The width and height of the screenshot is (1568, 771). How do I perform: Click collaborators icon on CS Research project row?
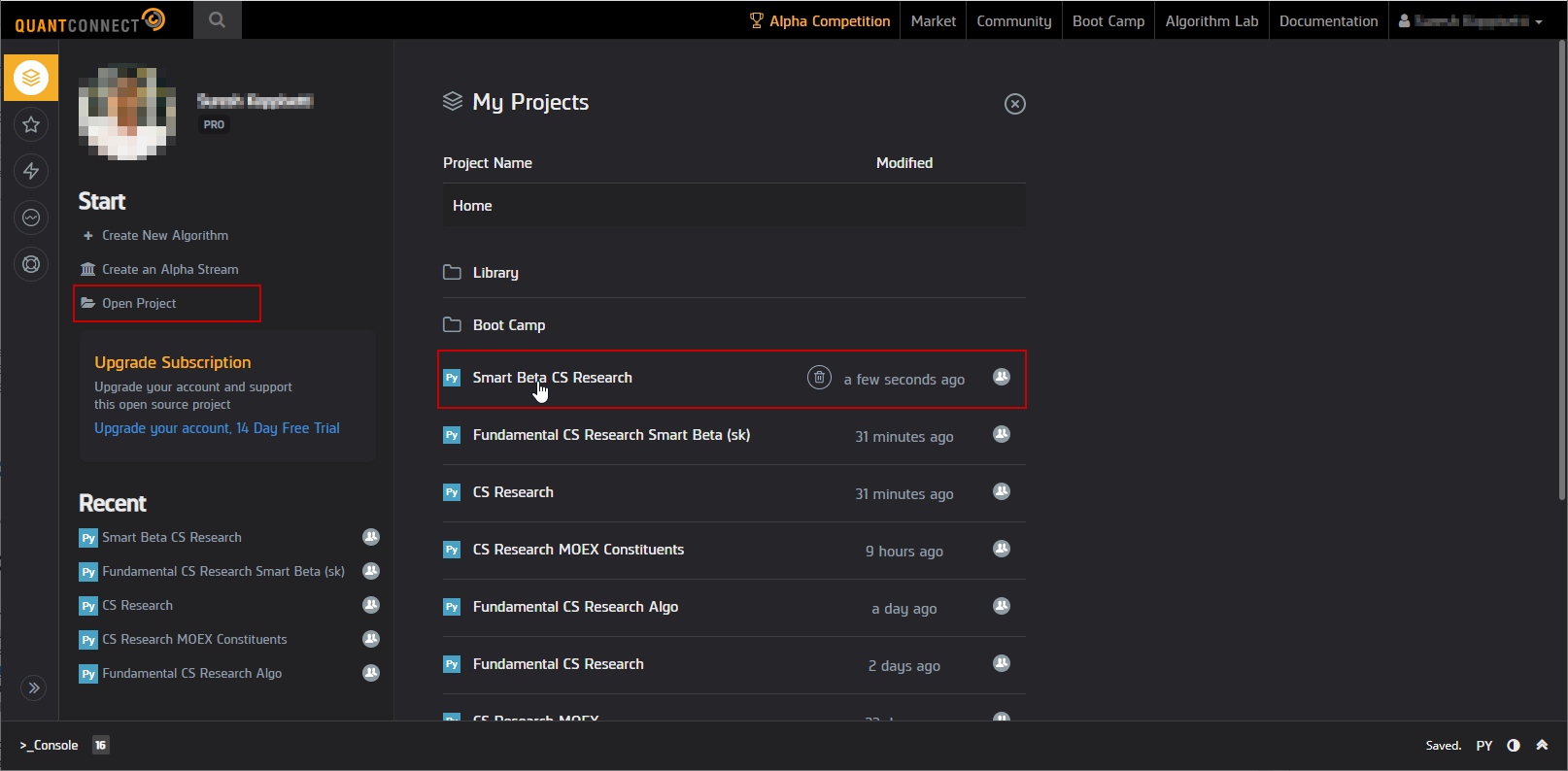(1002, 491)
